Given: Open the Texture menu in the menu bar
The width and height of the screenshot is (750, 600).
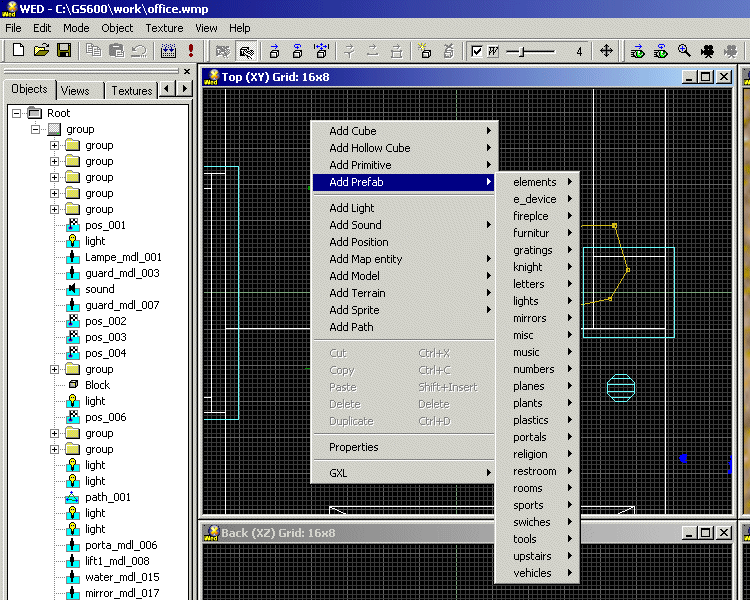Looking at the screenshot, I should (x=164, y=28).
